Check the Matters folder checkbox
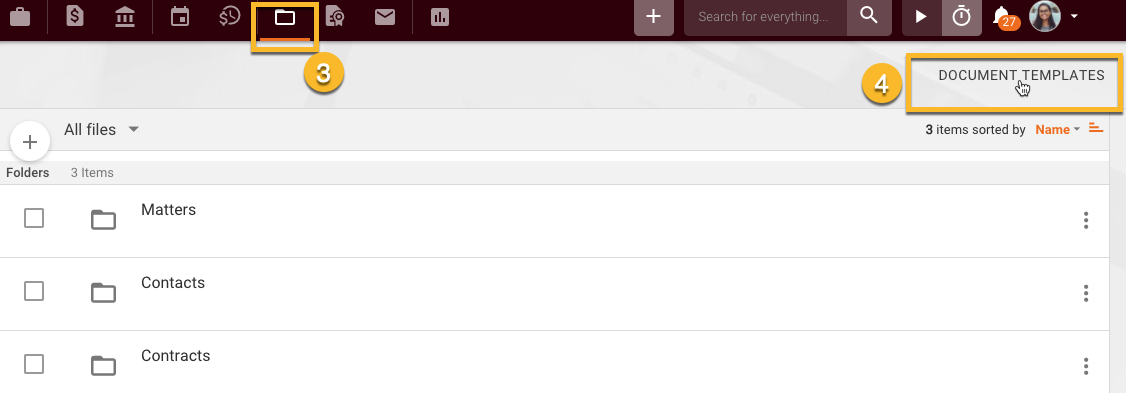The width and height of the screenshot is (1126, 393). point(34,218)
